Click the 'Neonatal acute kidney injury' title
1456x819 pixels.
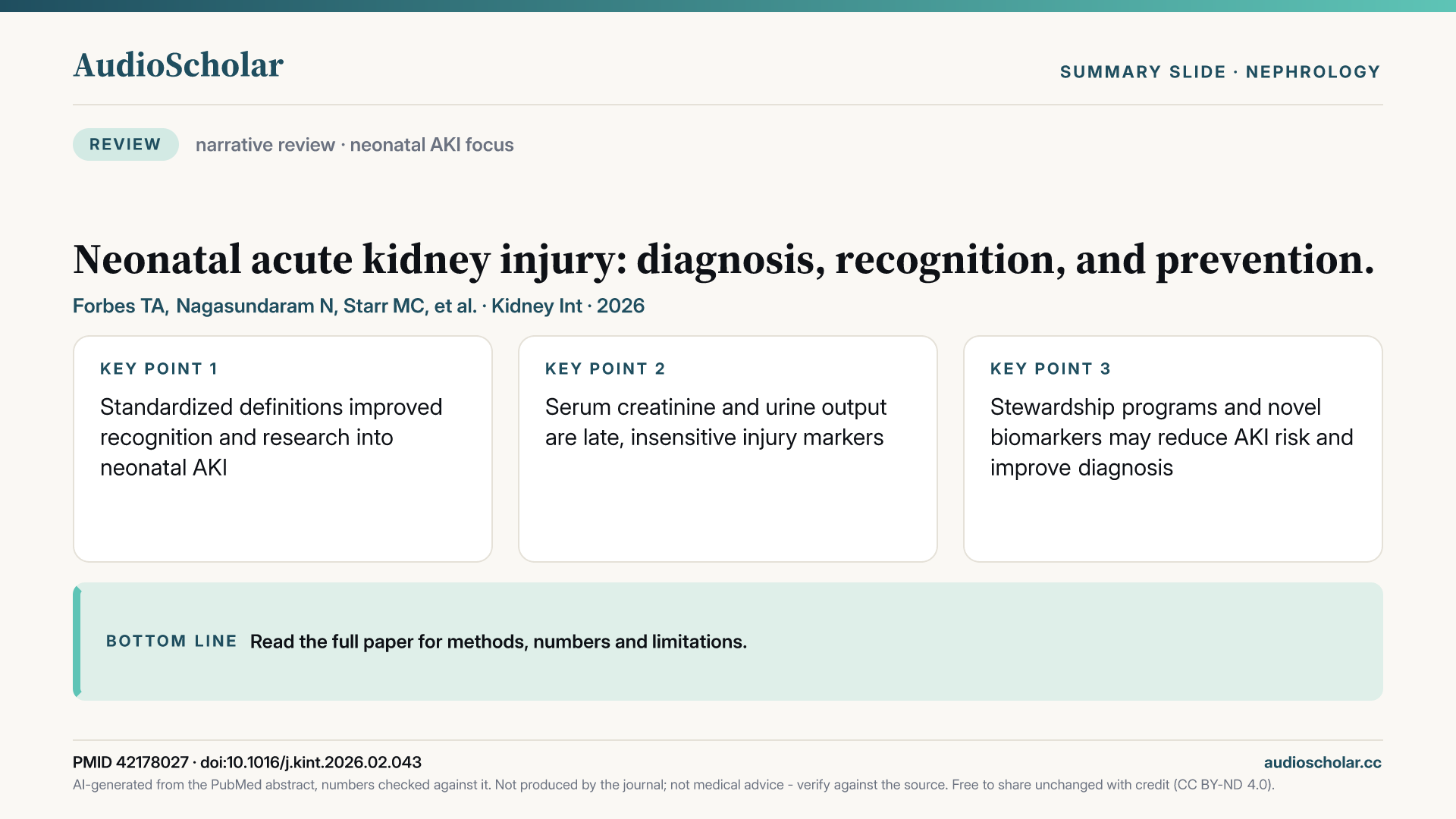723,259
